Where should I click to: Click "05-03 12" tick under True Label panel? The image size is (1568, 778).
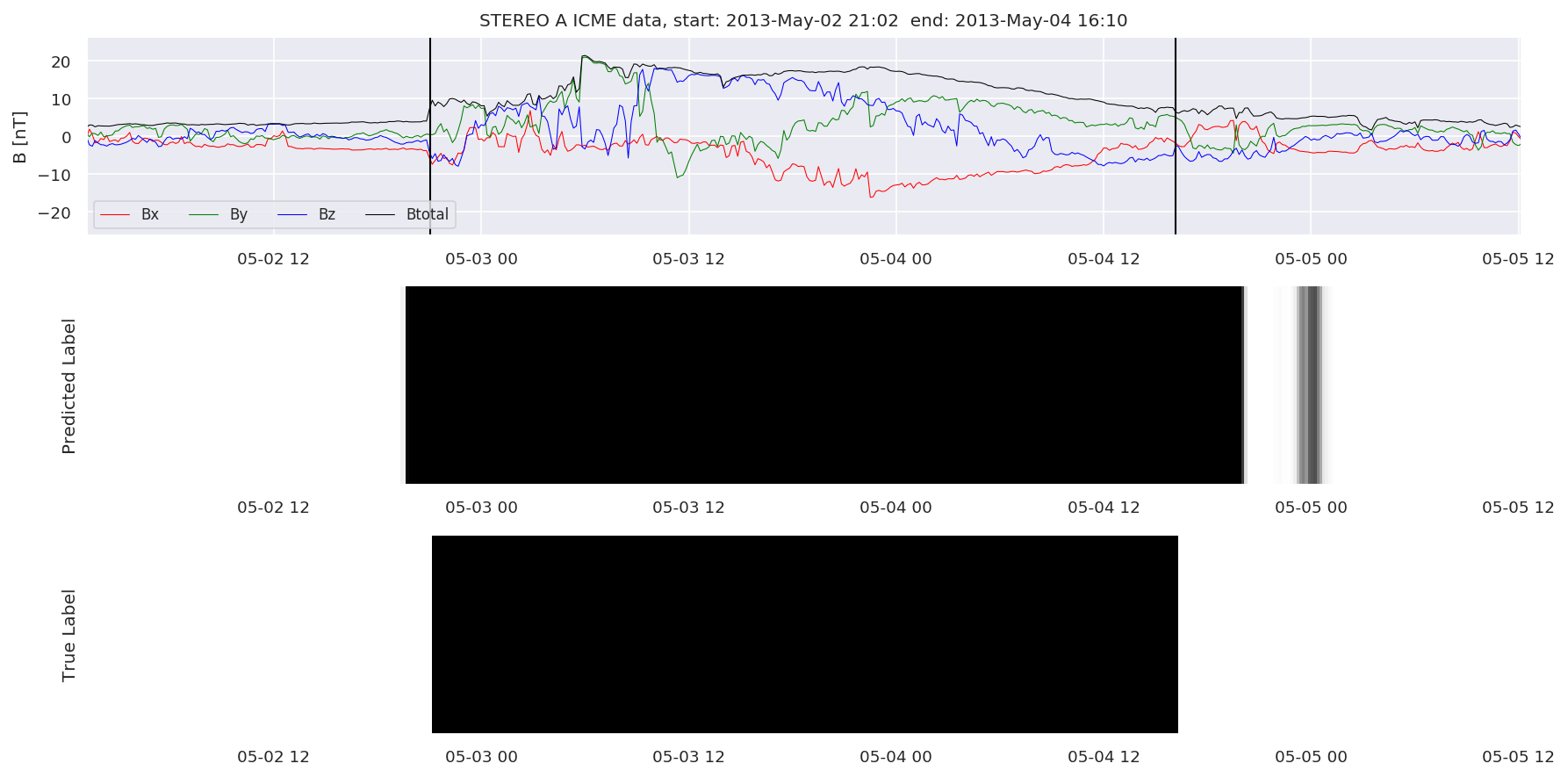click(688, 757)
